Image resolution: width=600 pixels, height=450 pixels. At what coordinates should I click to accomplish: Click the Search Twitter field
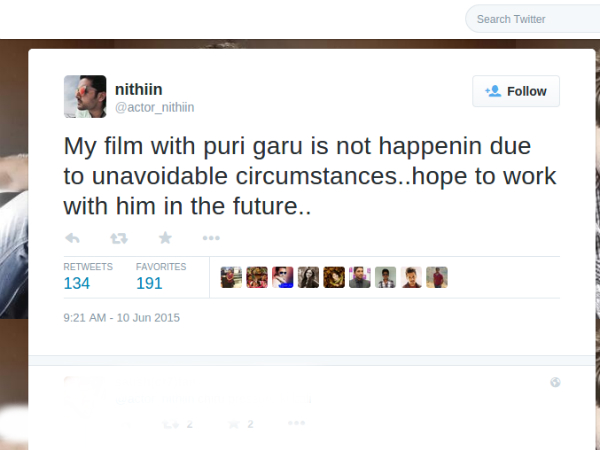(x=533, y=19)
